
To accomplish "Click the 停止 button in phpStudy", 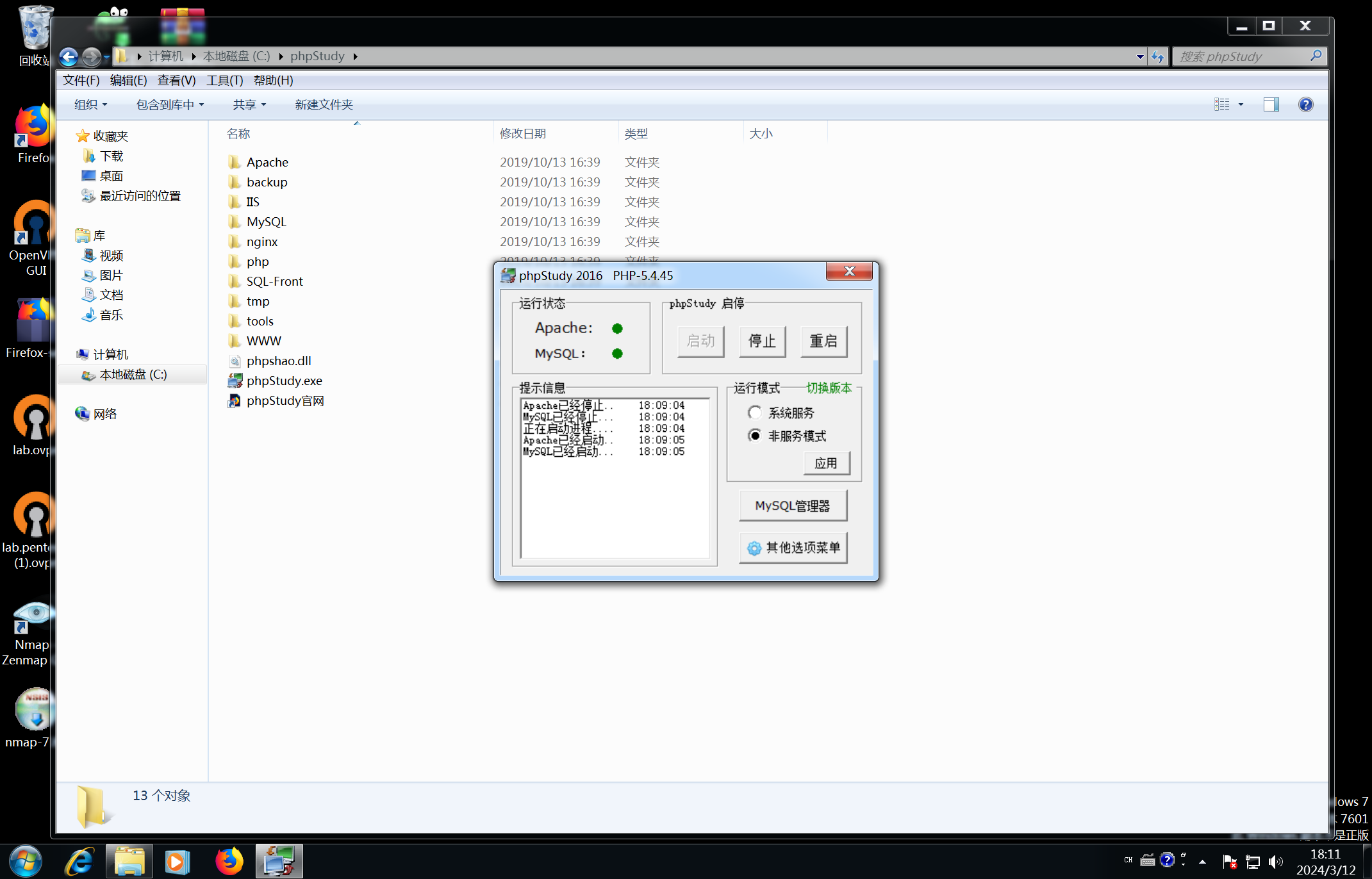I will pos(762,341).
